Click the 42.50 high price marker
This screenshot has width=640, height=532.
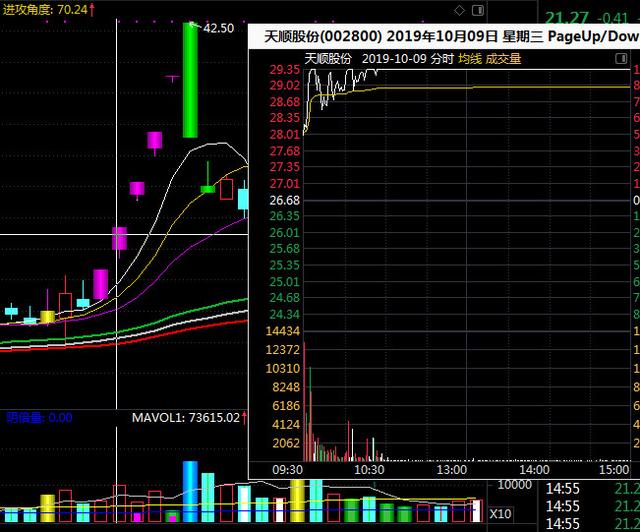click(x=219, y=28)
